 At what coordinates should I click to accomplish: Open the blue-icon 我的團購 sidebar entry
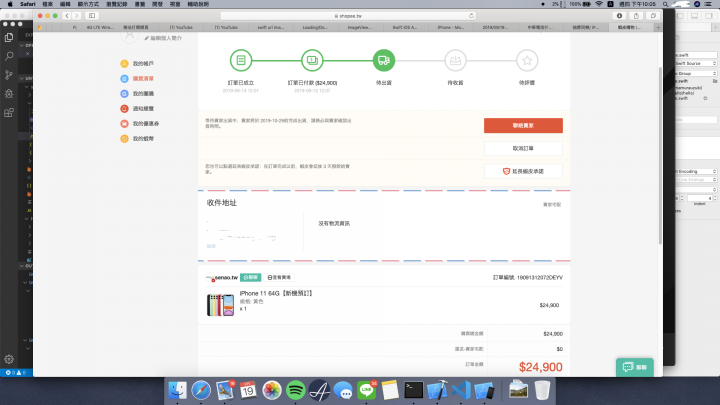(137, 94)
